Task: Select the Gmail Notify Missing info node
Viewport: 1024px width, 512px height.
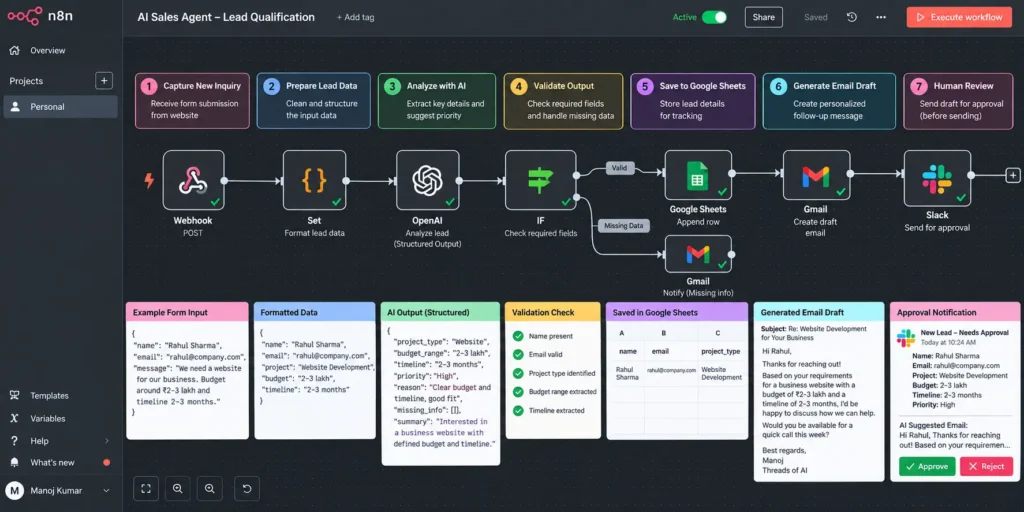Action: [698, 254]
